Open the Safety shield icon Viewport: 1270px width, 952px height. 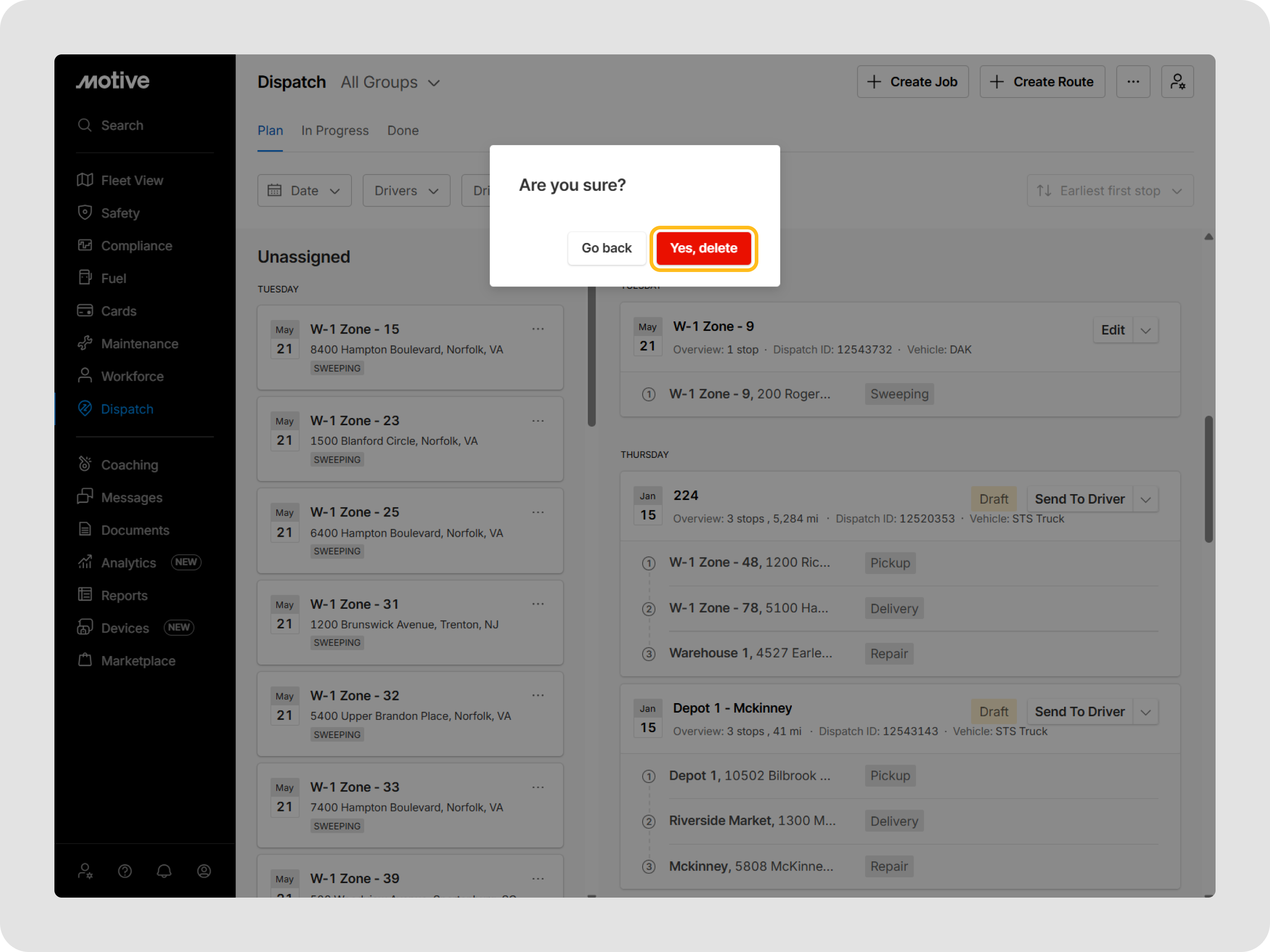click(85, 212)
